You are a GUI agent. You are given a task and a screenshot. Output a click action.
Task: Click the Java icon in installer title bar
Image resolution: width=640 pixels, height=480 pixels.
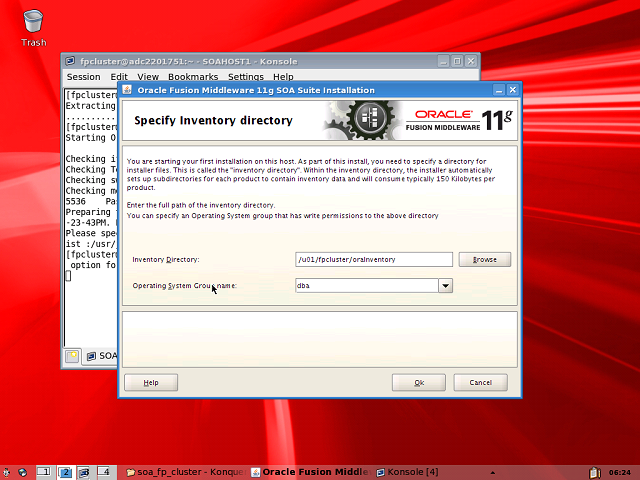pos(127,90)
